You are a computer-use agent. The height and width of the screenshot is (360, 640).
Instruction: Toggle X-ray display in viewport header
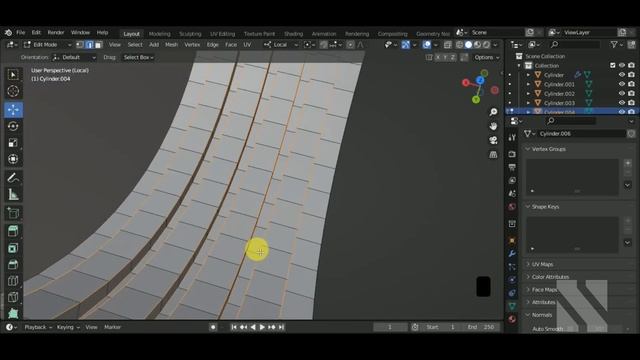(448, 45)
